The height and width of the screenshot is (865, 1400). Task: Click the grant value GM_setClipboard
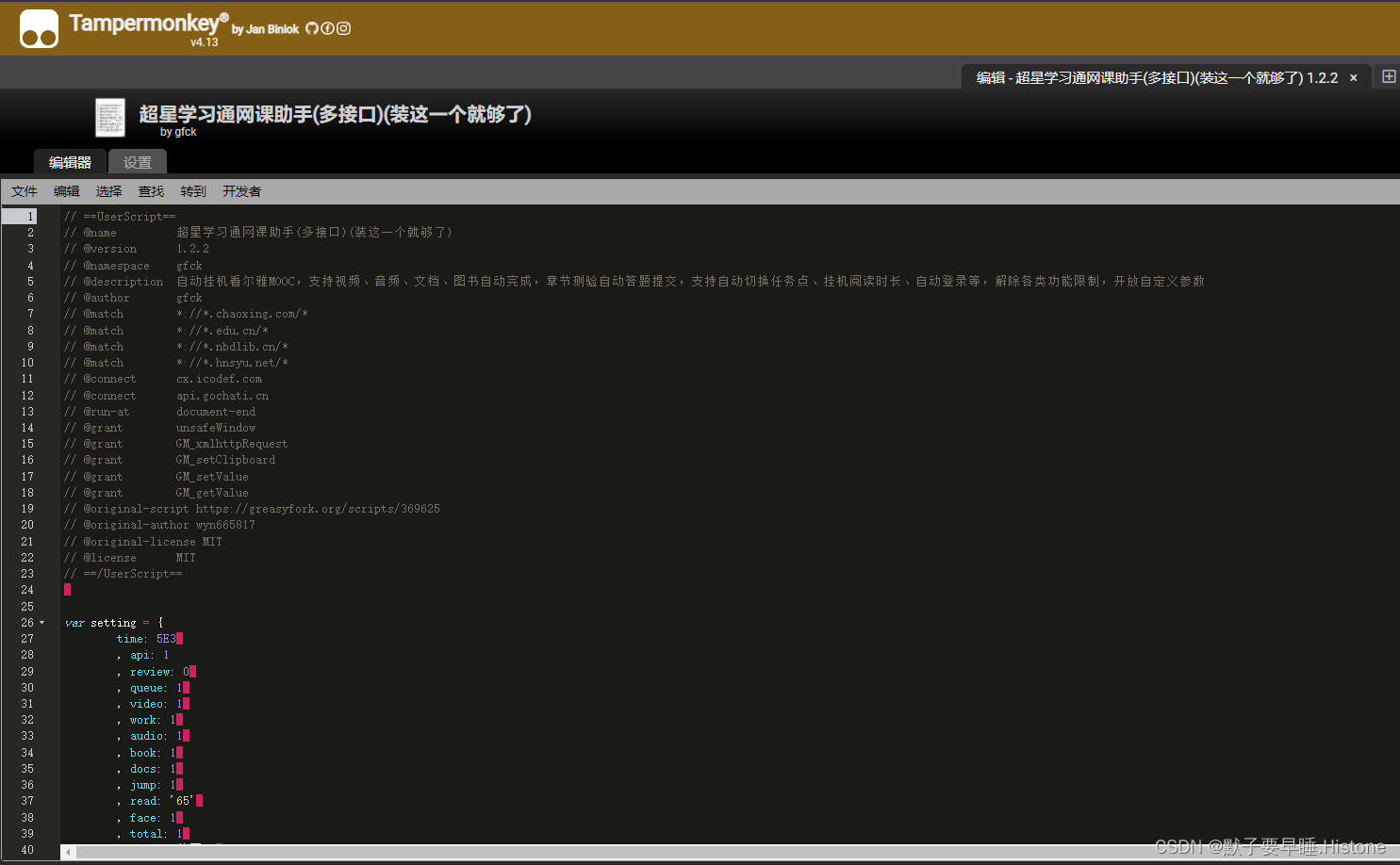coord(225,460)
